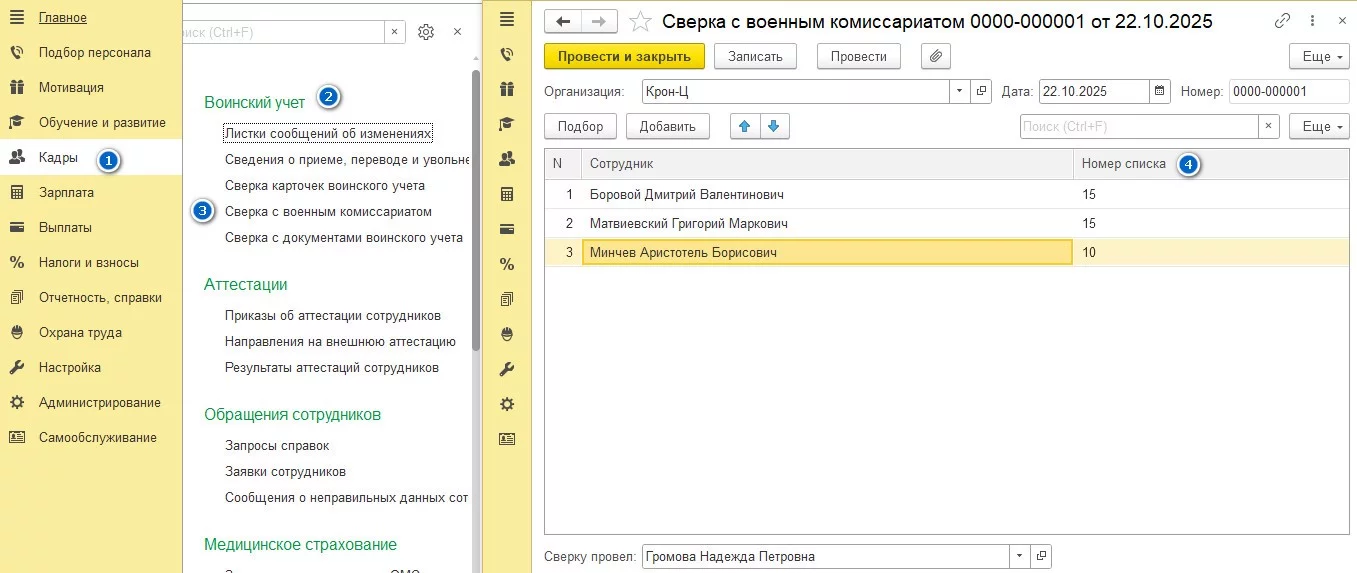The image size is (1357, 573).
Task: Open Сверка карточек воинского учета link
Action: coord(325,185)
